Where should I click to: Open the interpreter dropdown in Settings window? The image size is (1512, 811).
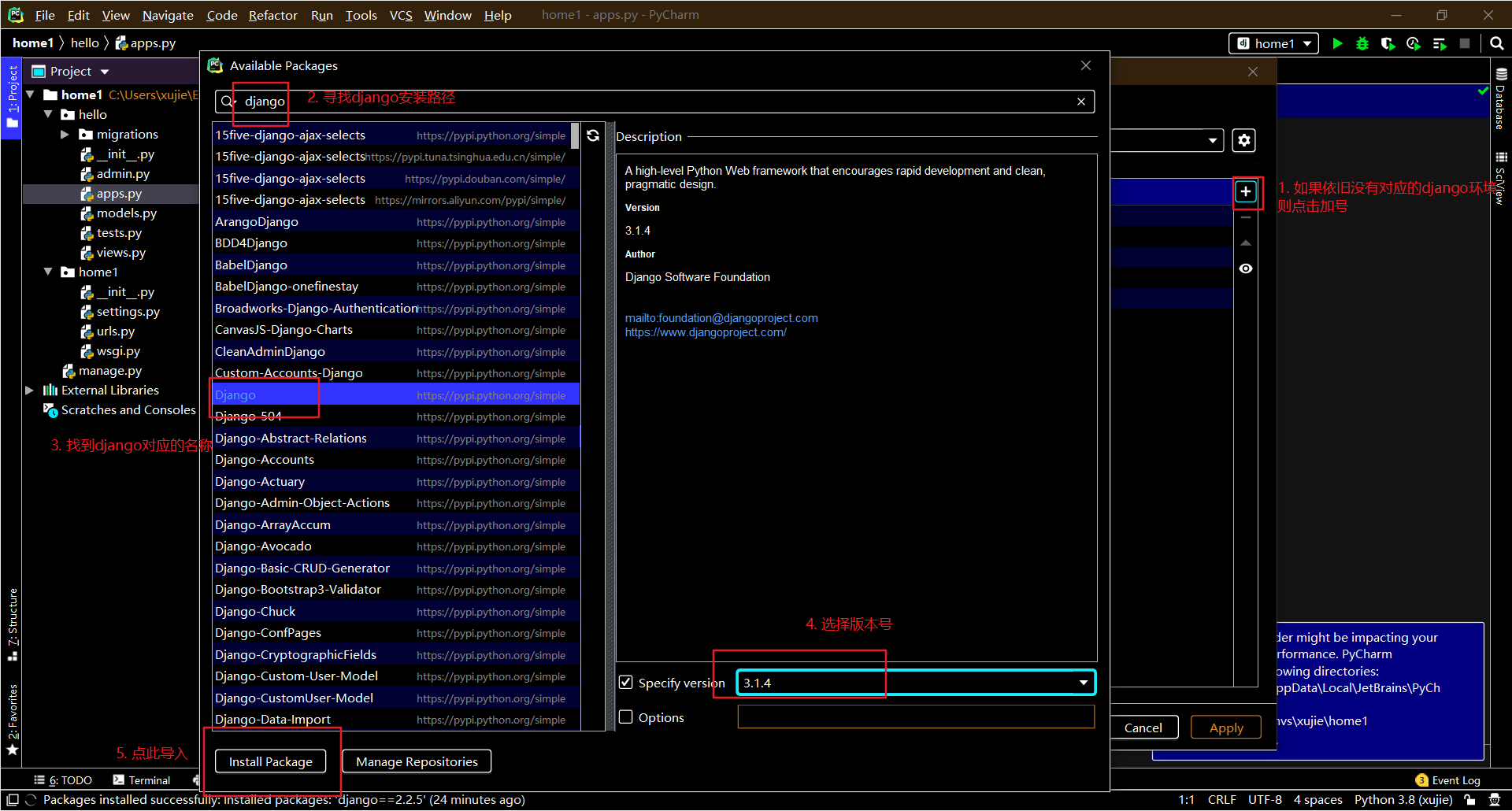click(x=1212, y=141)
